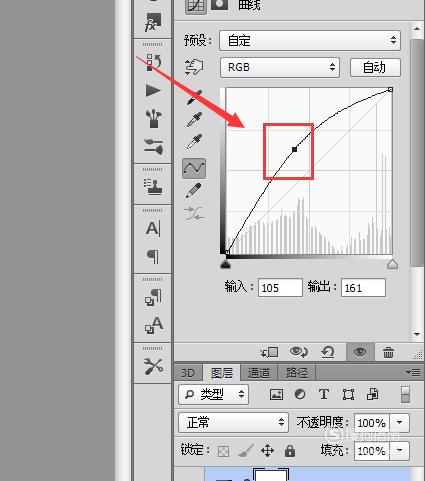Toggle edit-points curve mode button

point(194,168)
